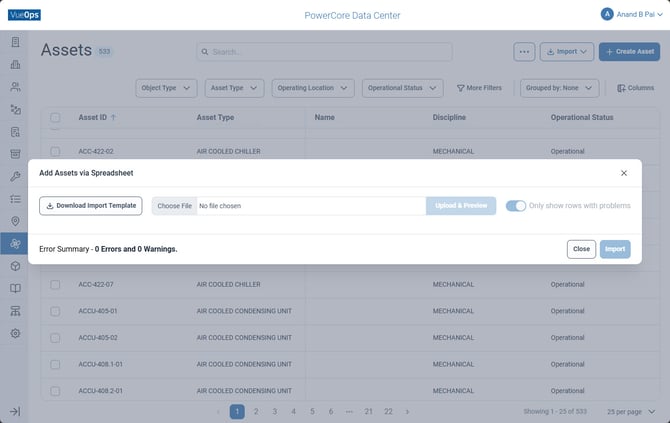Jump to page 22 in pagination
This screenshot has width=670, height=423.
pyautogui.click(x=388, y=411)
